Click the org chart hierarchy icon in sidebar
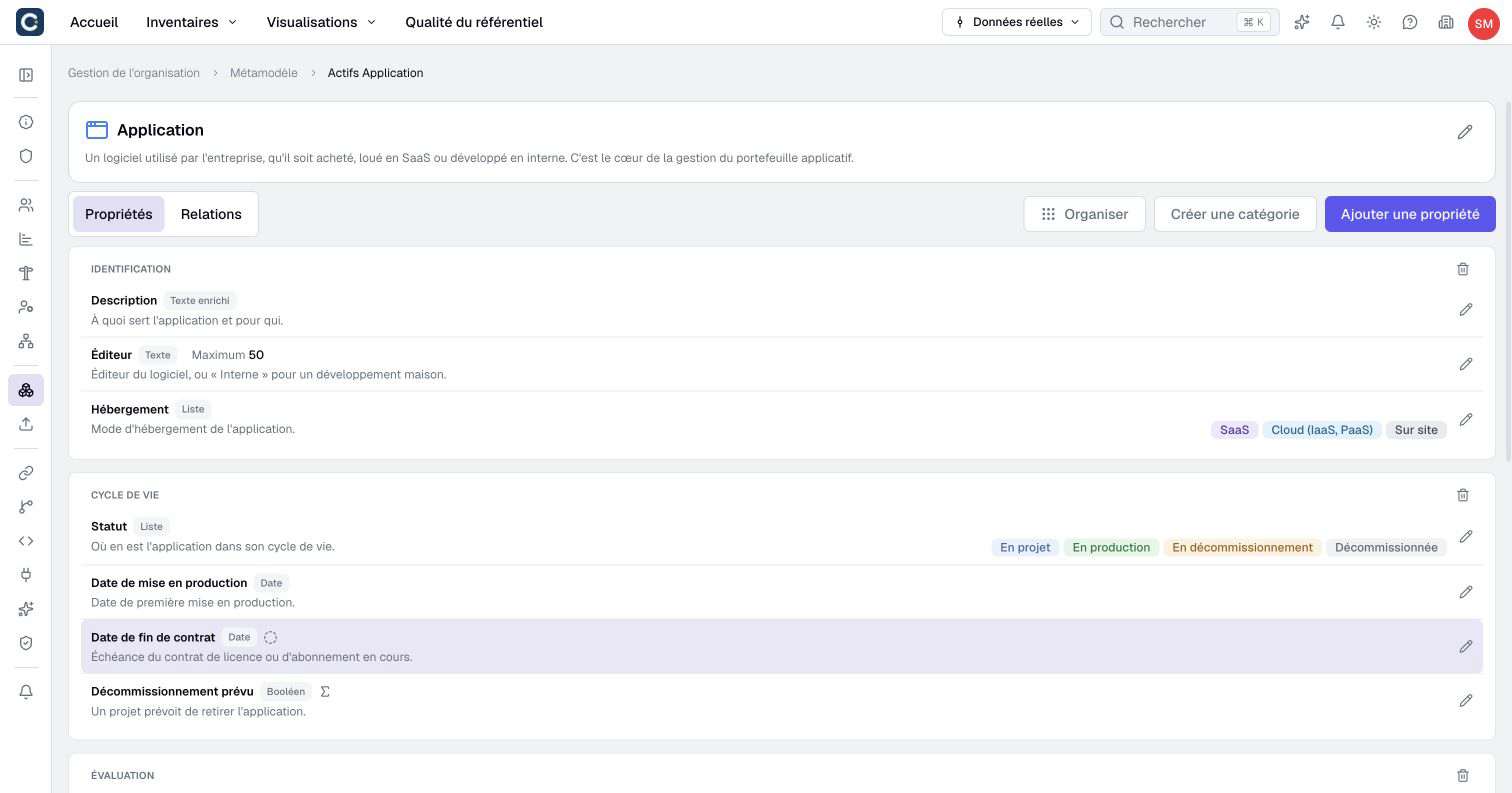The height and width of the screenshot is (793, 1512). [26, 341]
